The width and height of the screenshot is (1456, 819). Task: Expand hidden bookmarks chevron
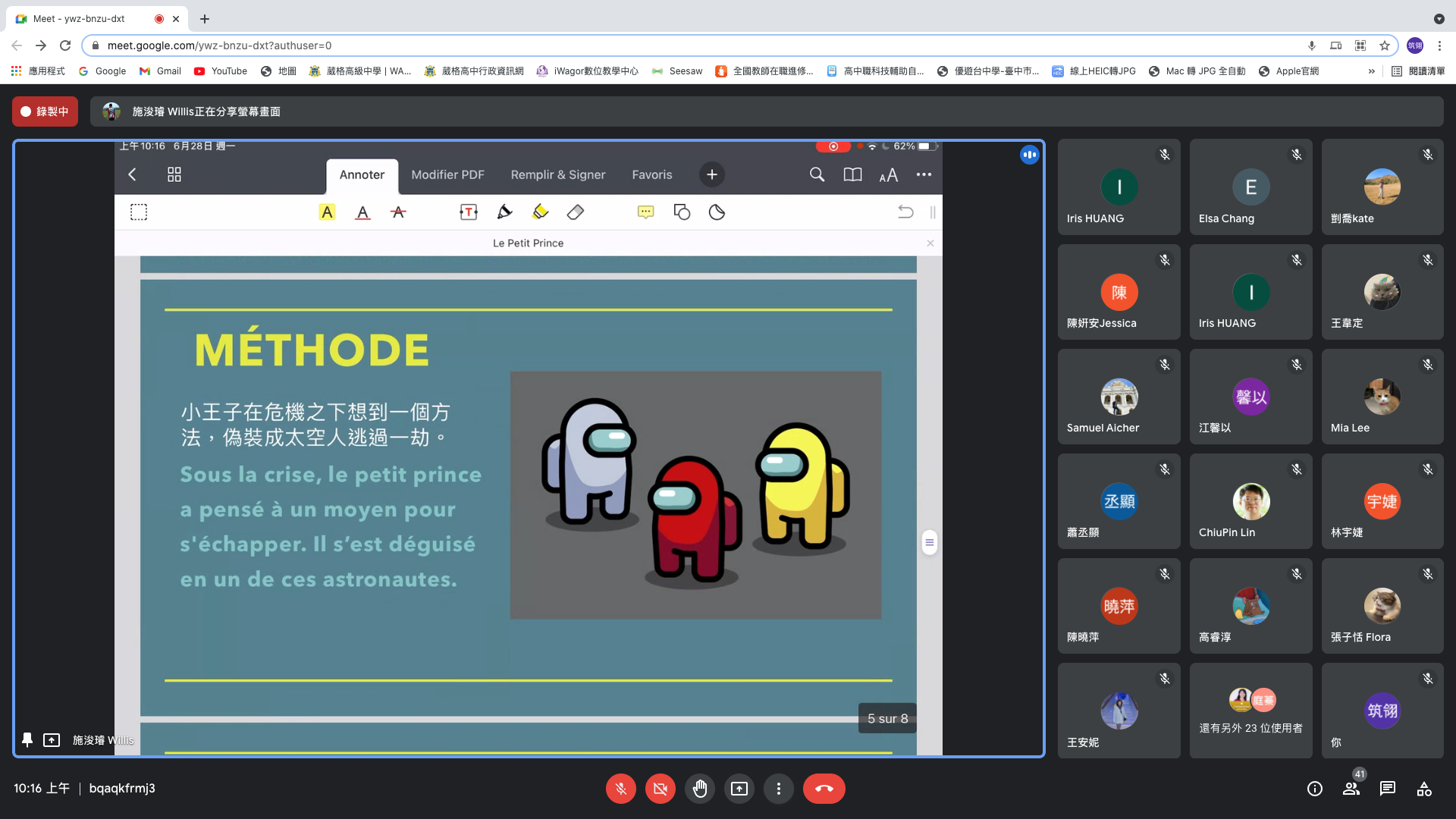tap(1371, 71)
